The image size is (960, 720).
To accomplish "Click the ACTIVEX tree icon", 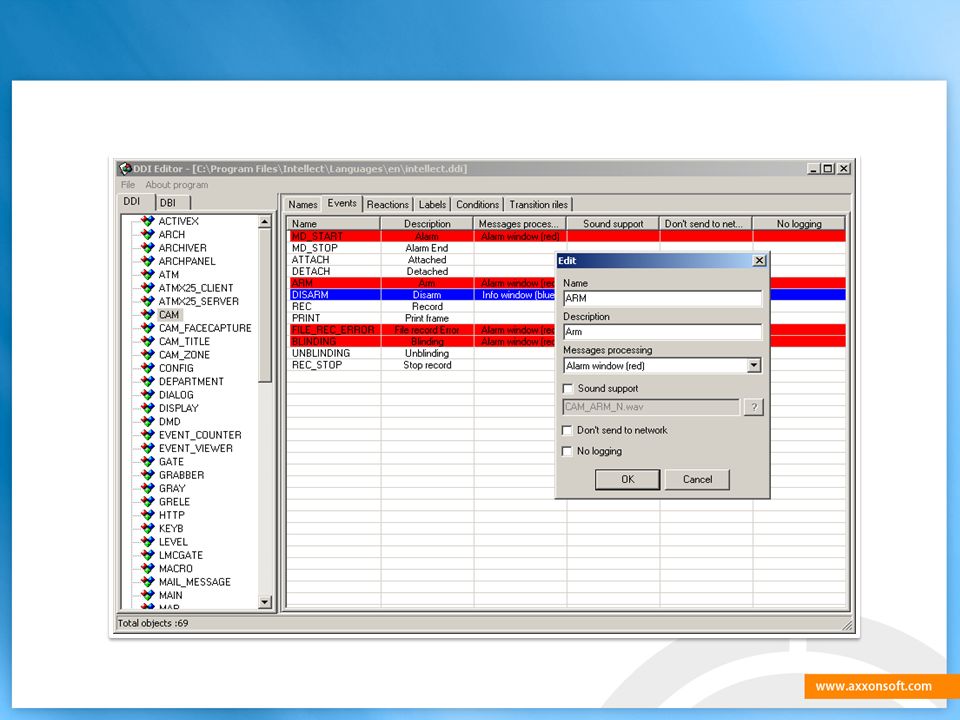I will pos(147,221).
